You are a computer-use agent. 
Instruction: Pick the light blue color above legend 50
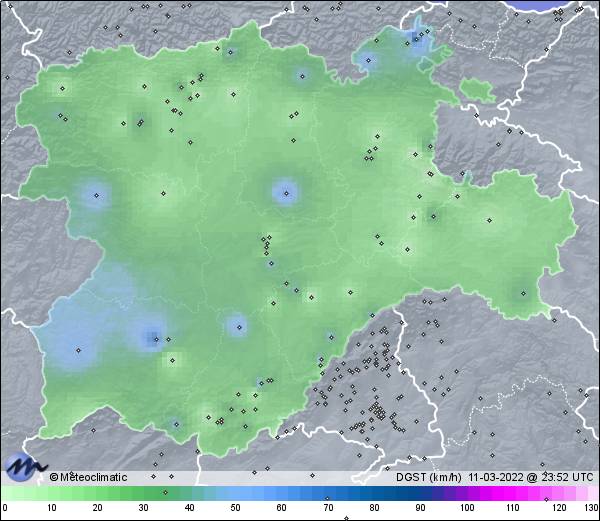(x=235, y=493)
